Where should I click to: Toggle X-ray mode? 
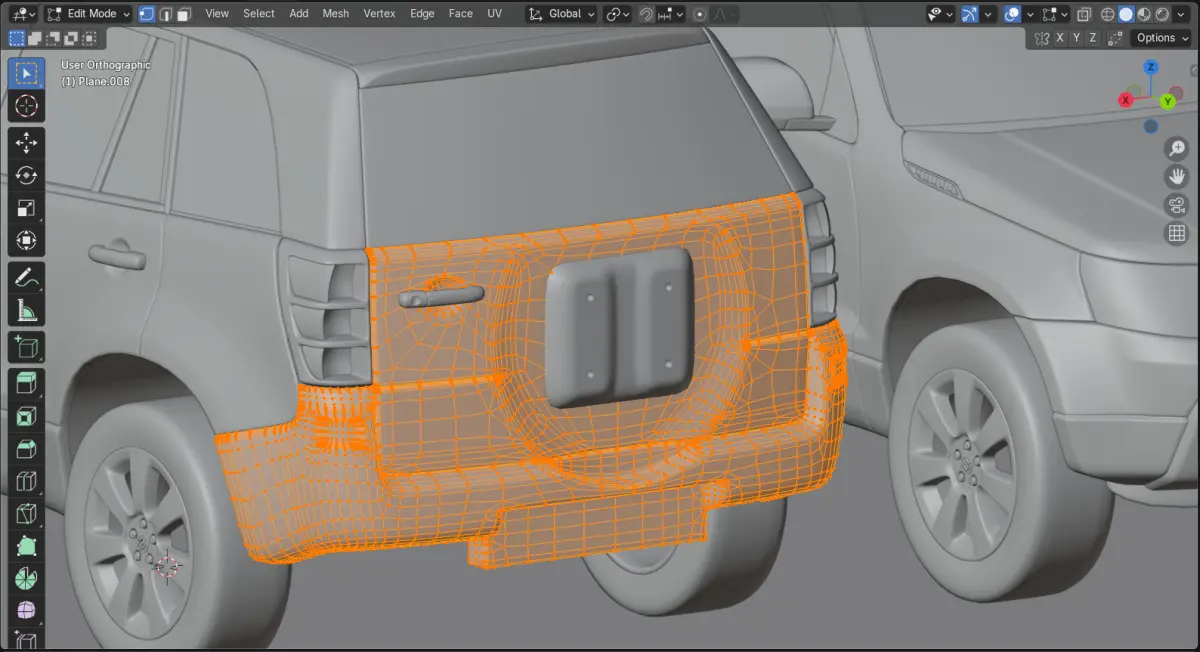(x=1086, y=14)
